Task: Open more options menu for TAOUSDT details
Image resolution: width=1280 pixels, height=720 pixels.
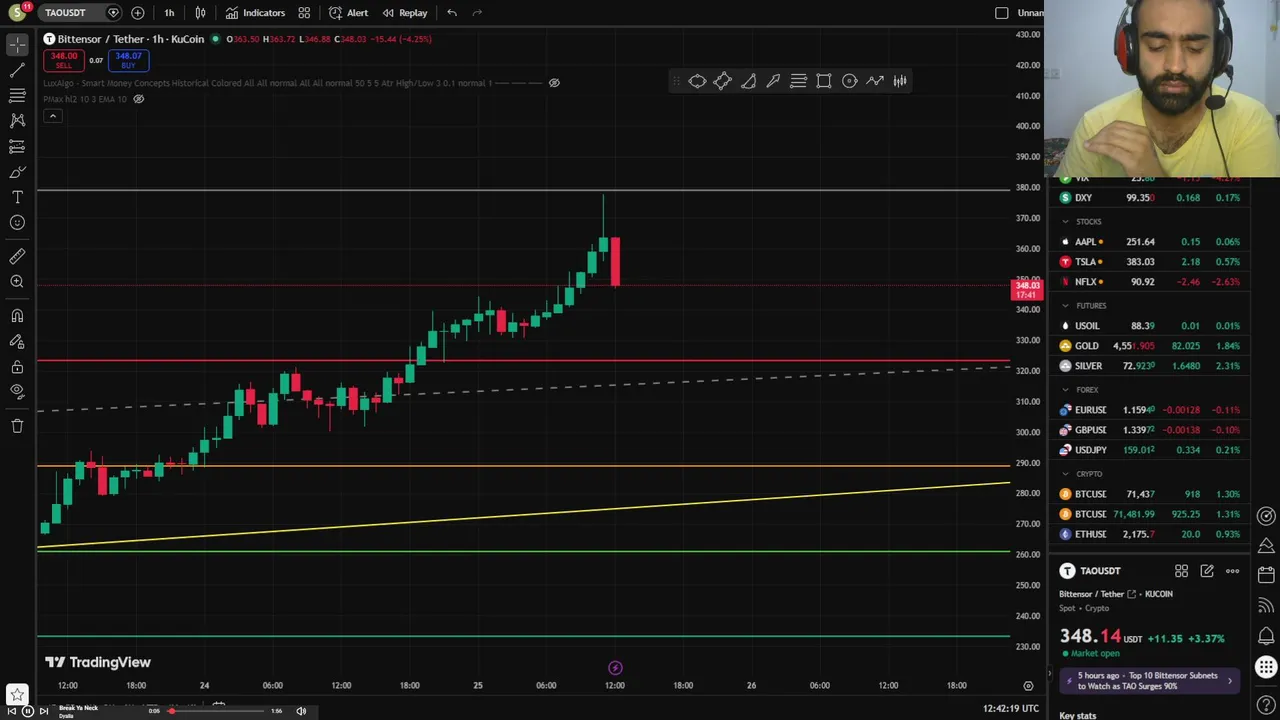Action: click(x=1232, y=571)
